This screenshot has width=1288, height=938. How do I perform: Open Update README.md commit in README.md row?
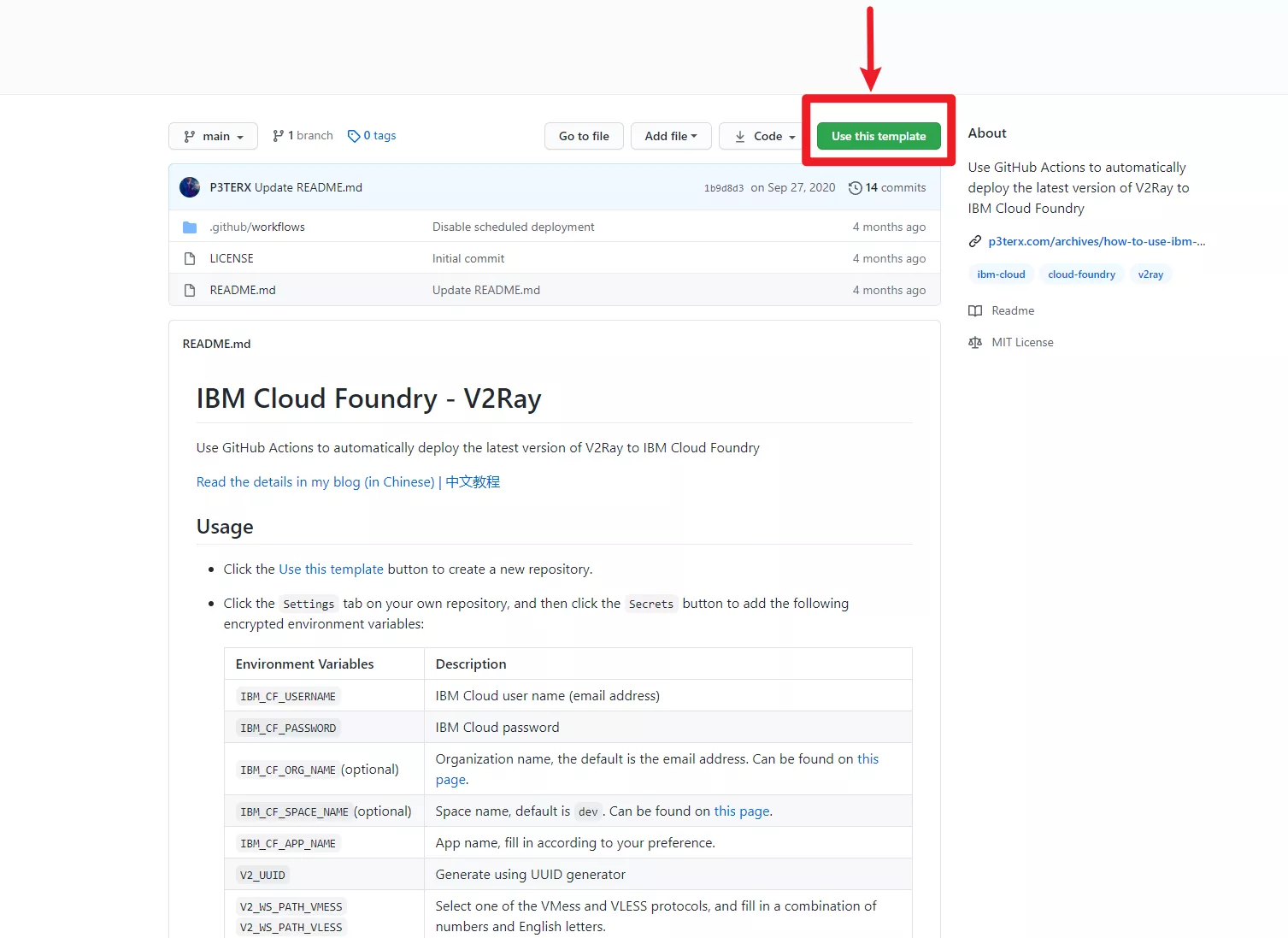click(486, 290)
